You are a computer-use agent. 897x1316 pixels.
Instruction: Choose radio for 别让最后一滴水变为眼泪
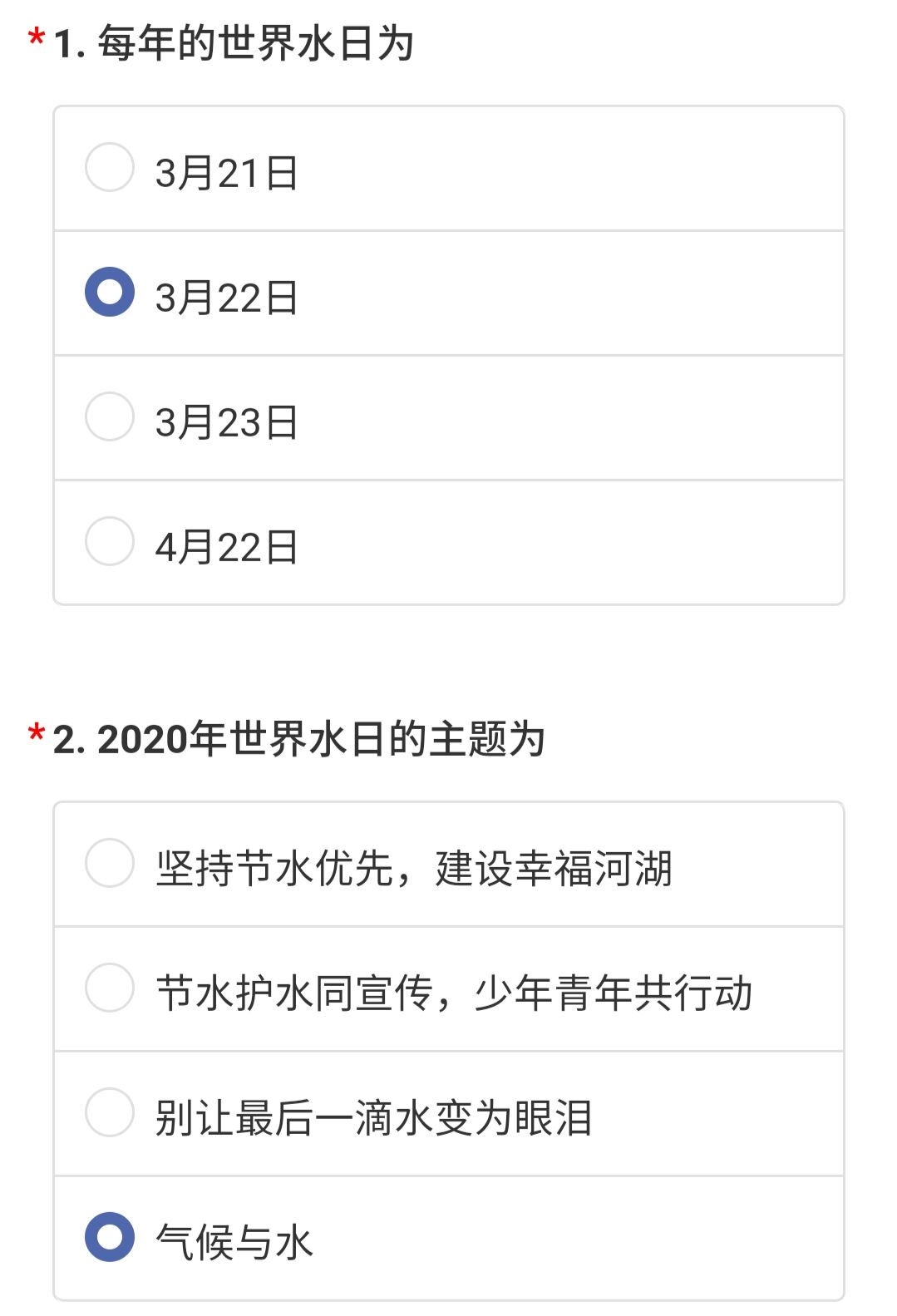[x=110, y=1112]
